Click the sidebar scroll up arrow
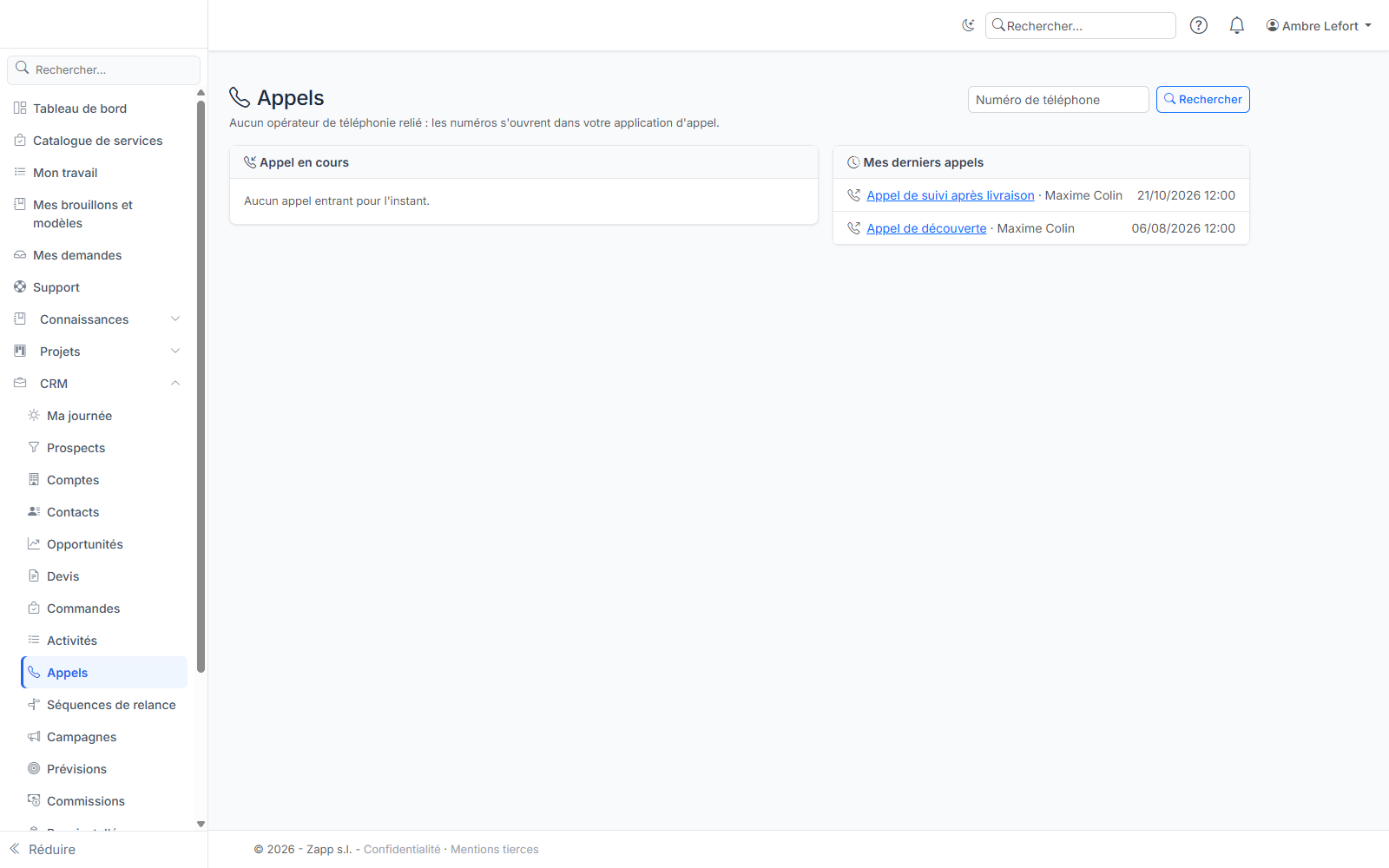Viewport: 1389px width, 868px height. tap(201, 93)
